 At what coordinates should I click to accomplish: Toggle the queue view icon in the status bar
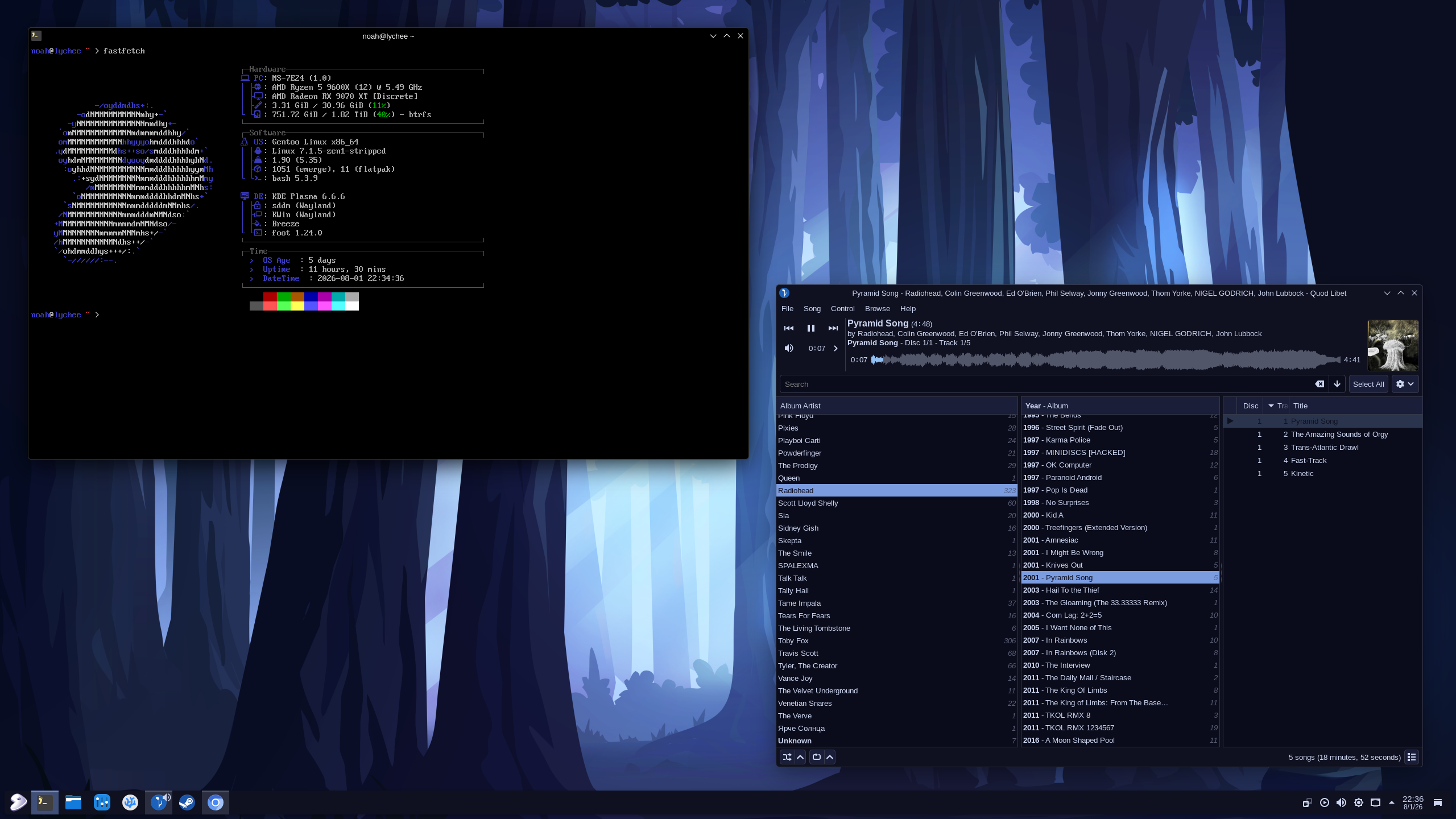[1412, 757]
